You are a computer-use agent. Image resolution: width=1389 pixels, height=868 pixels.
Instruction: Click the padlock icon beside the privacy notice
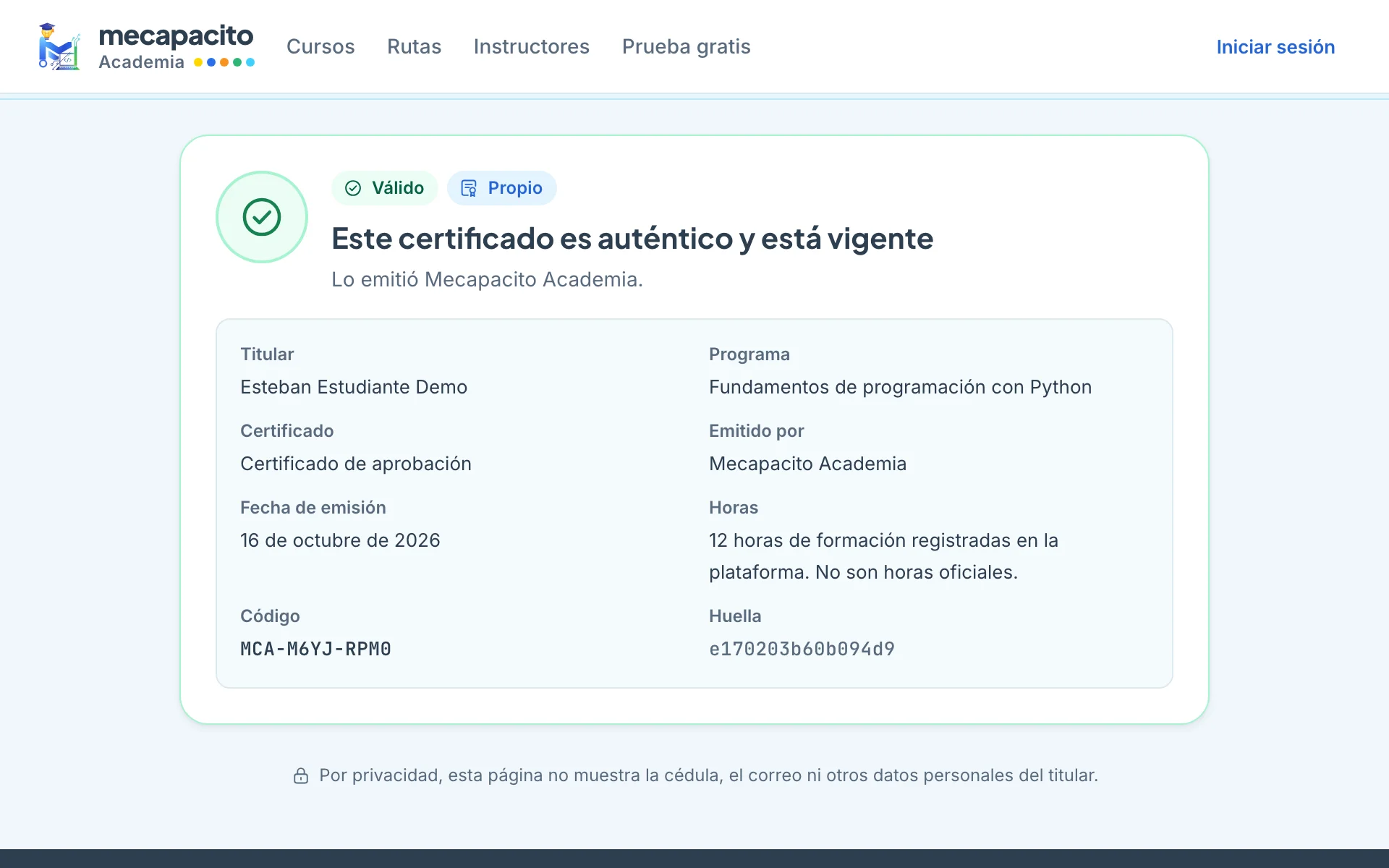(x=301, y=775)
